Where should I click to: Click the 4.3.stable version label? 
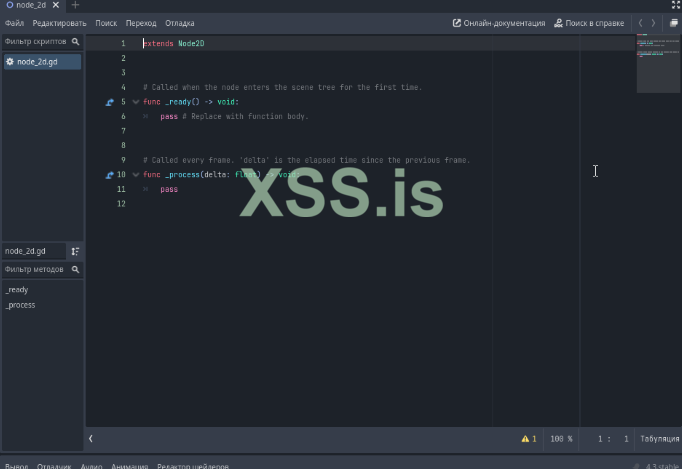[661, 466]
